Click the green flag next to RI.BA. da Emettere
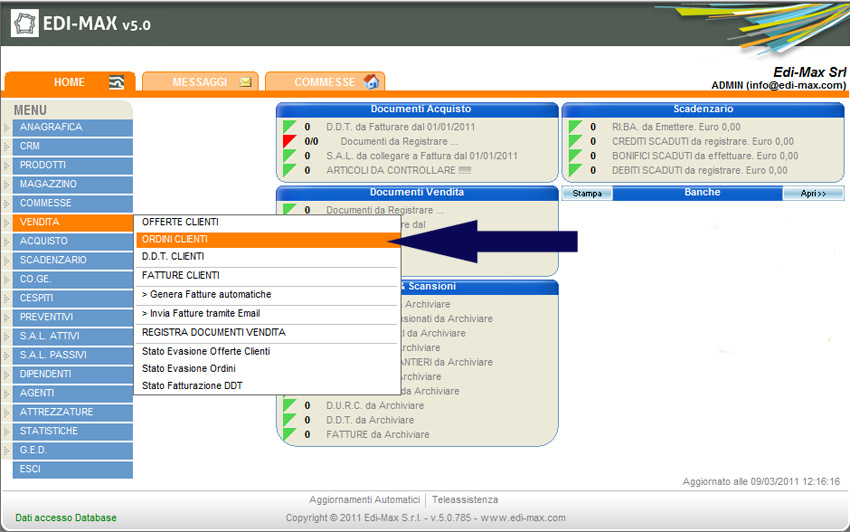 click(x=575, y=127)
